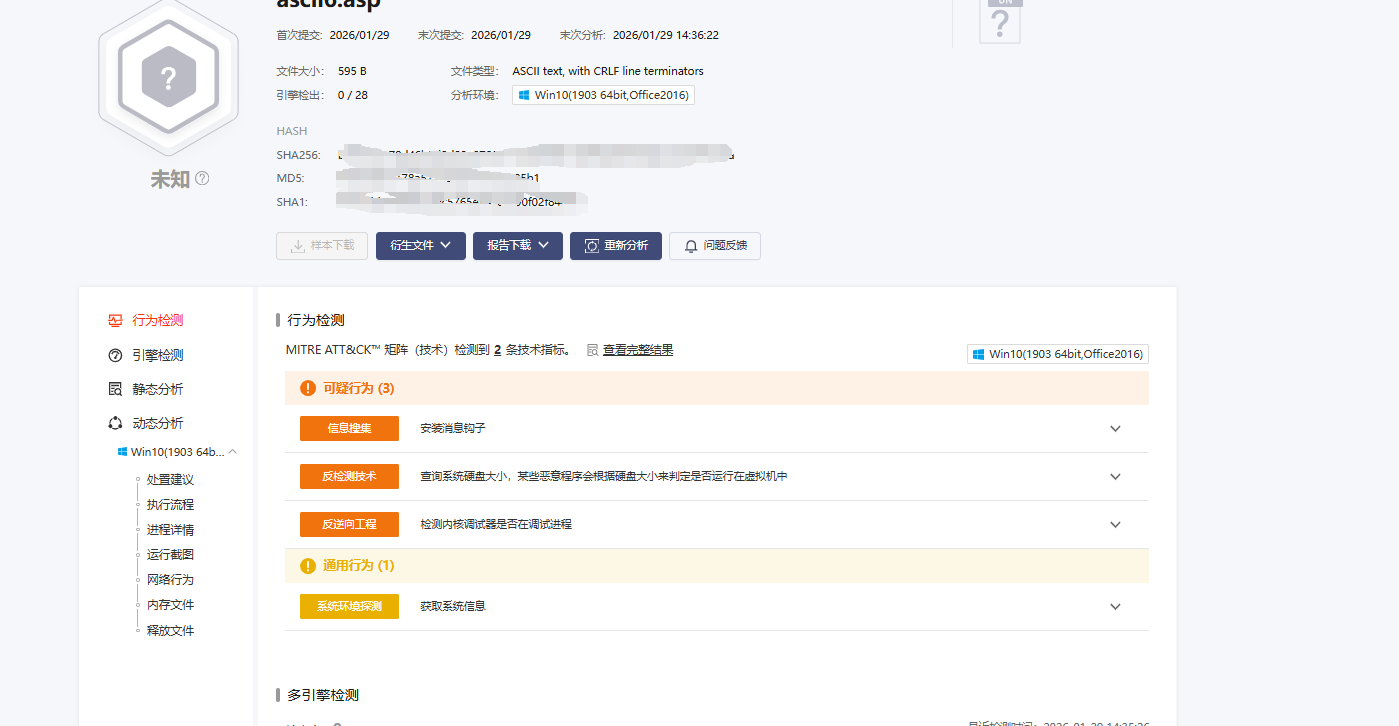Expand the 获取系统信息 row chevron
This screenshot has height=726, width=1399.
click(1115, 607)
